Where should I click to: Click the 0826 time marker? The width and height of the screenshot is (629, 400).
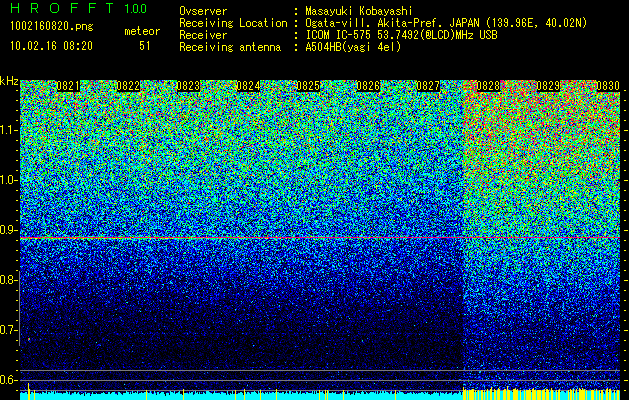click(368, 86)
